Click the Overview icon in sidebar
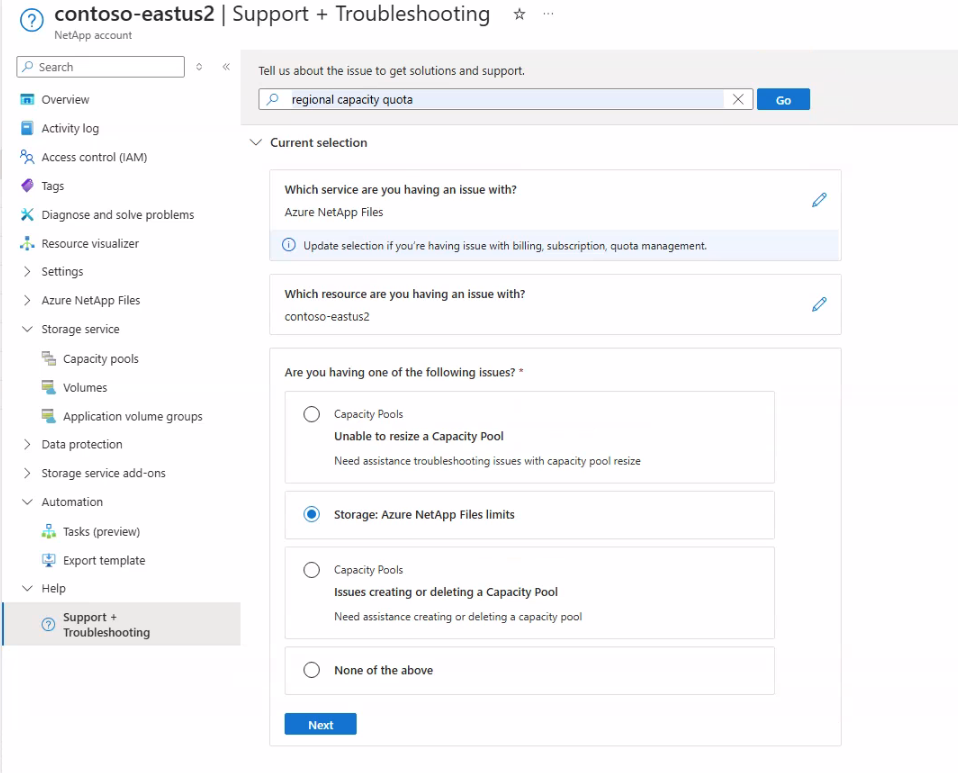958x773 pixels. coord(27,99)
